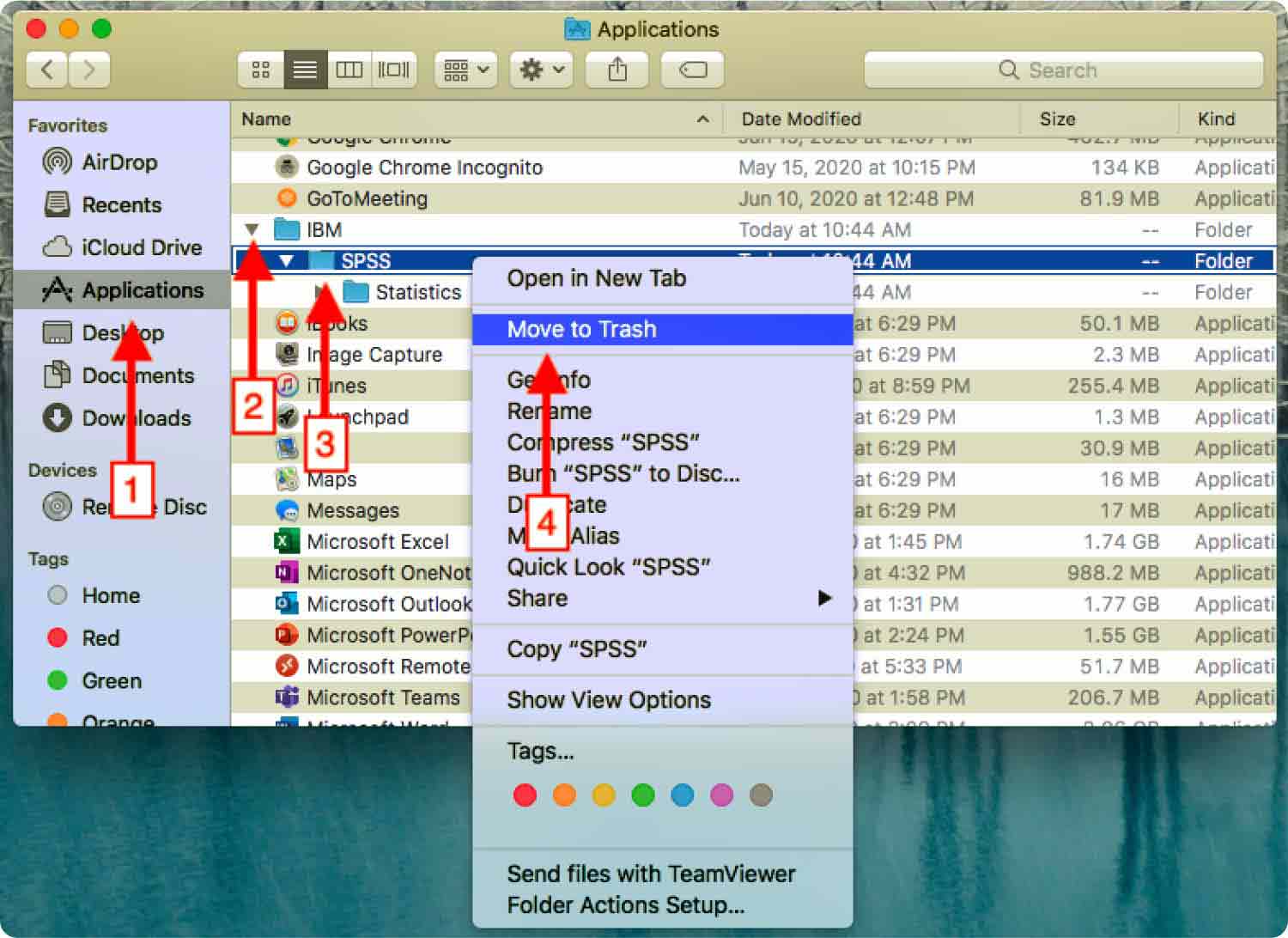Open the group-by arrangement dropdown

coord(466,70)
